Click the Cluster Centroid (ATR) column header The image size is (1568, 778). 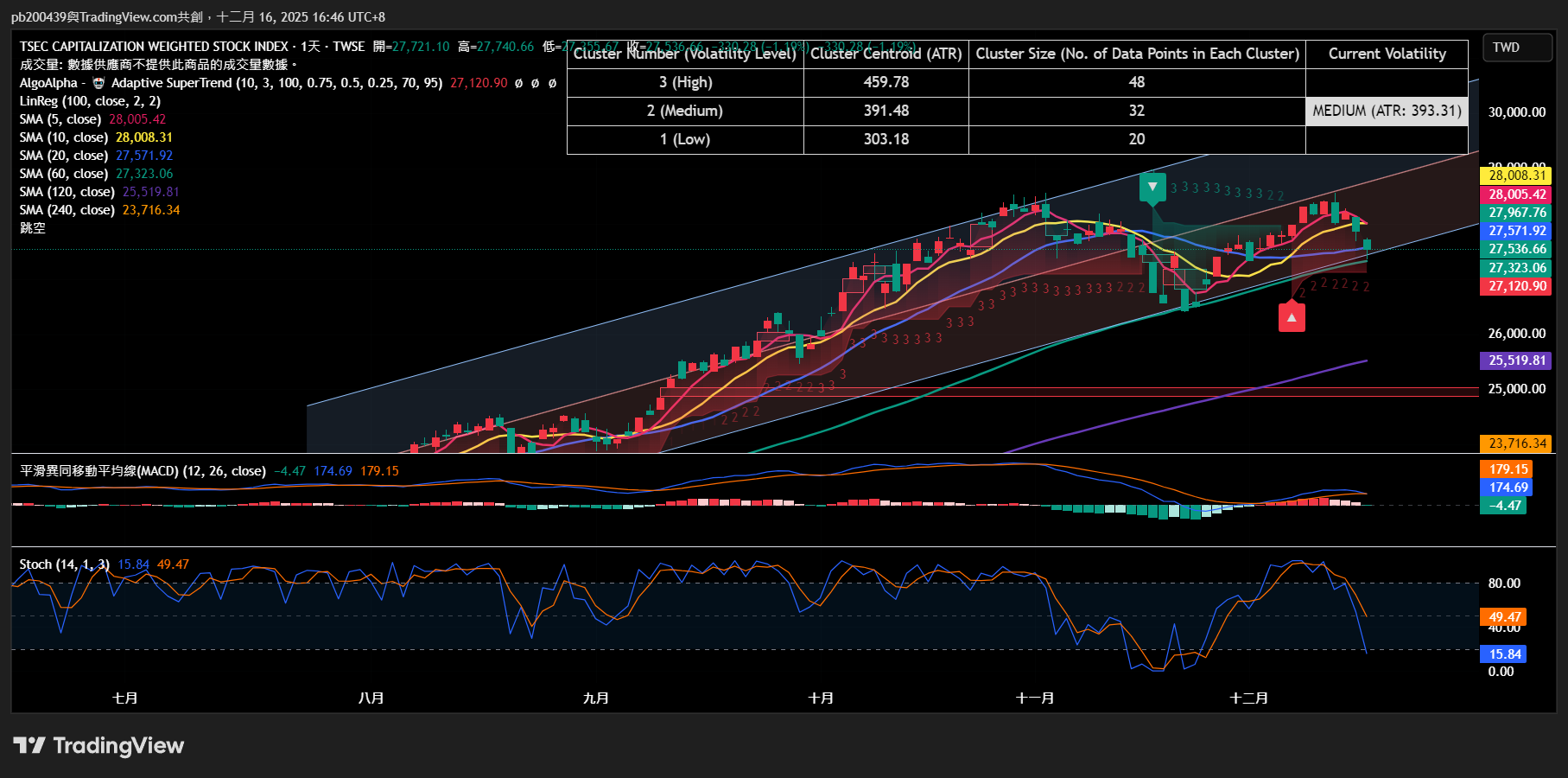click(x=886, y=54)
